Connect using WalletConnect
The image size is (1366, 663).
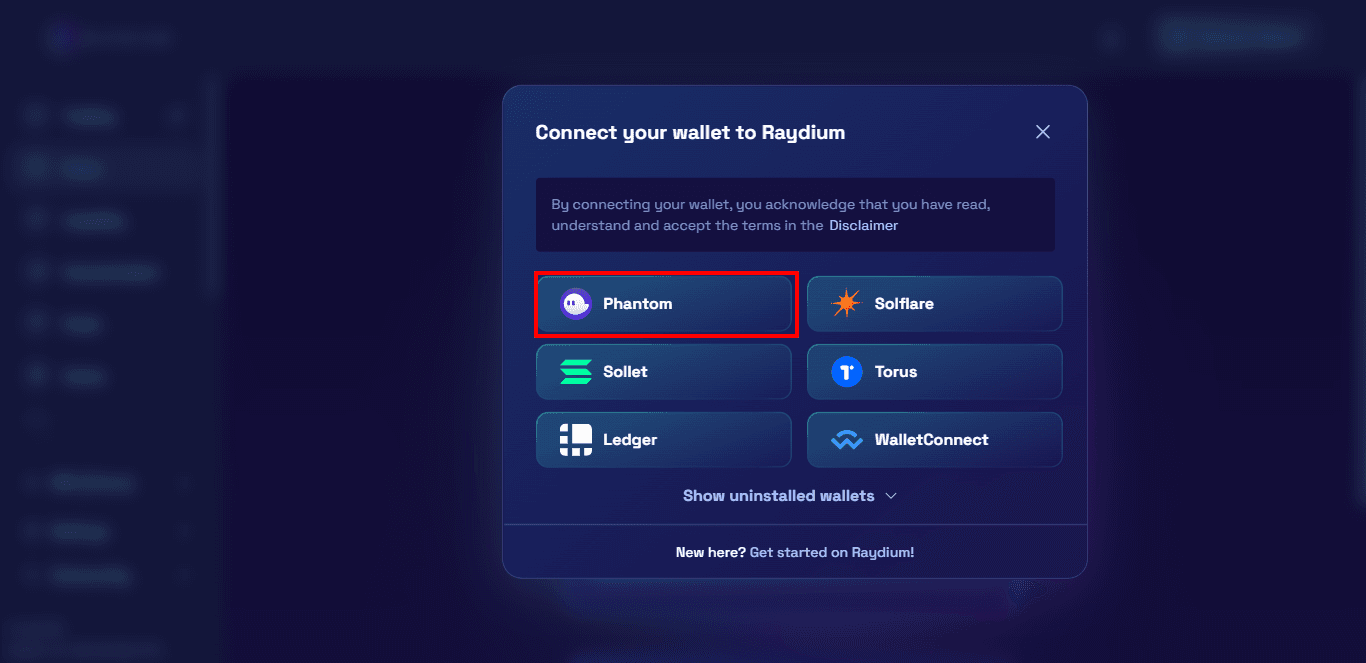click(934, 439)
